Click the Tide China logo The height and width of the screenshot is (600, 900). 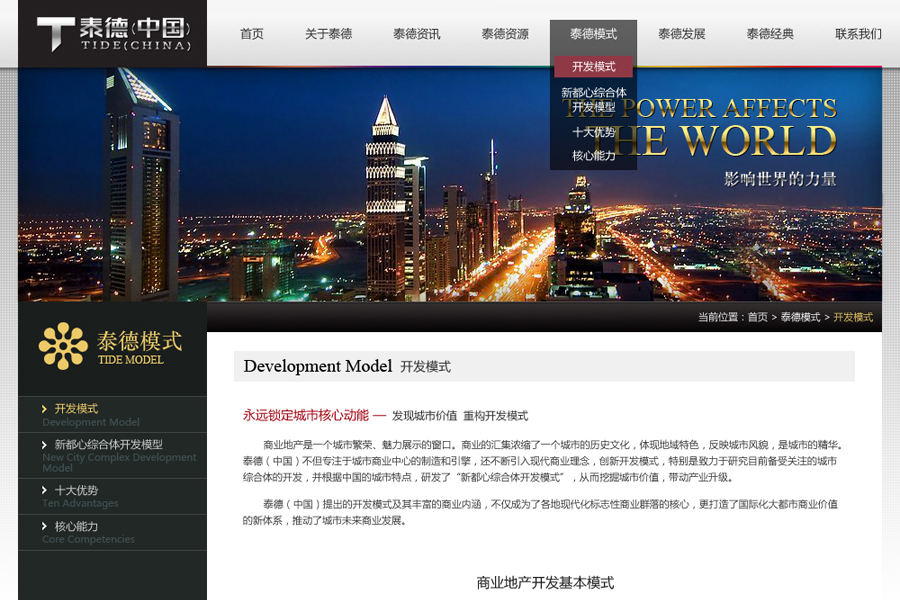pyautogui.click(x=112, y=34)
